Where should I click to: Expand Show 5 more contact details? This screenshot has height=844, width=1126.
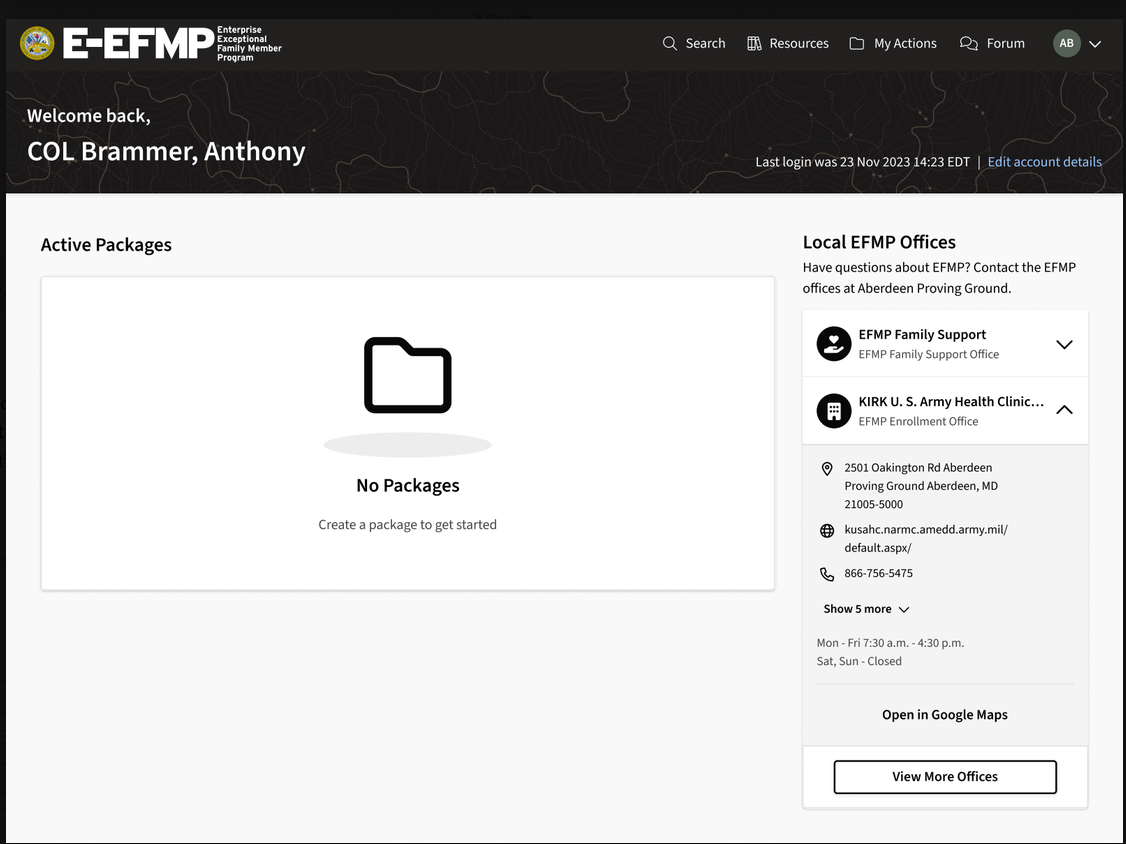pos(866,609)
